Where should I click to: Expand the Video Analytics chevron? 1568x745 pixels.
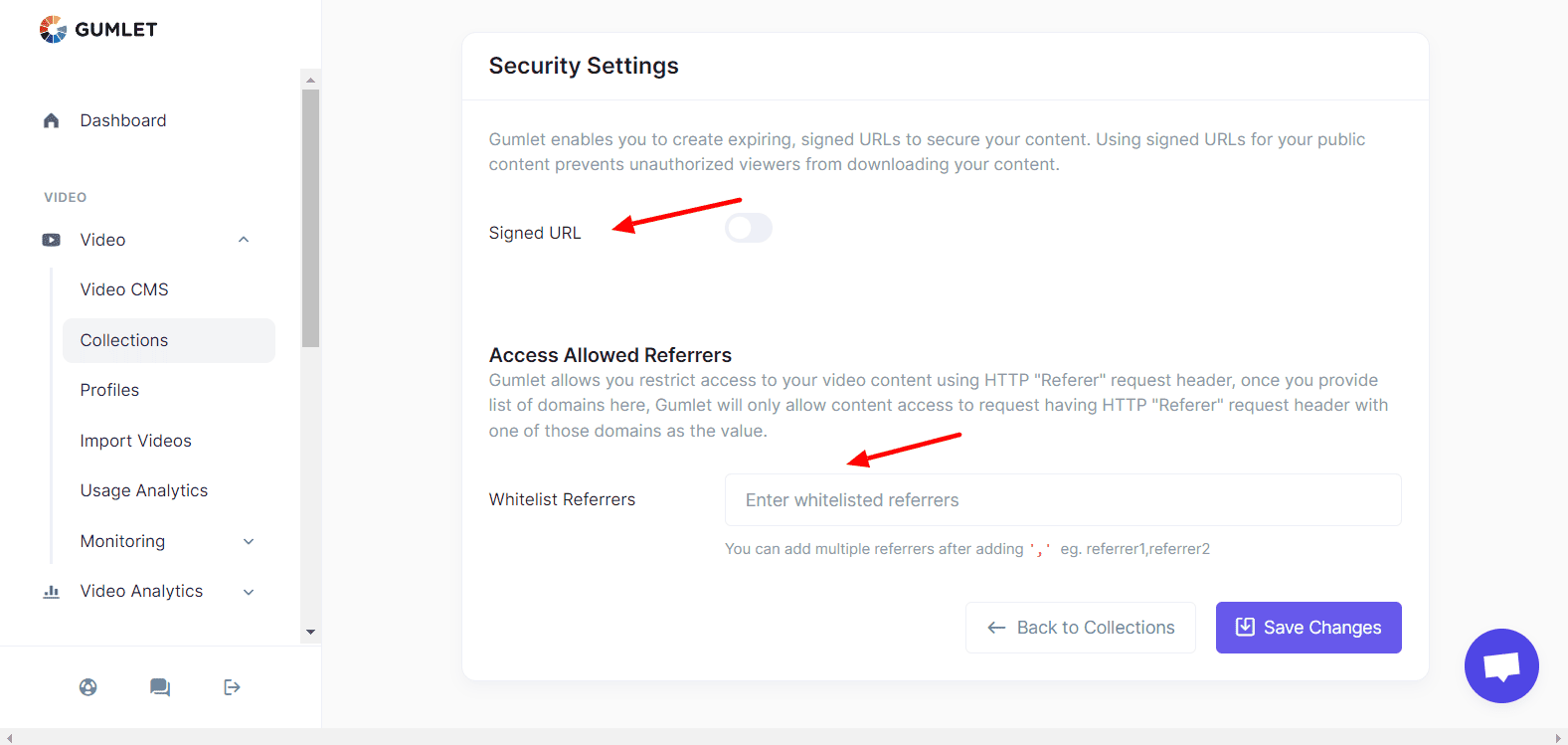point(249,592)
